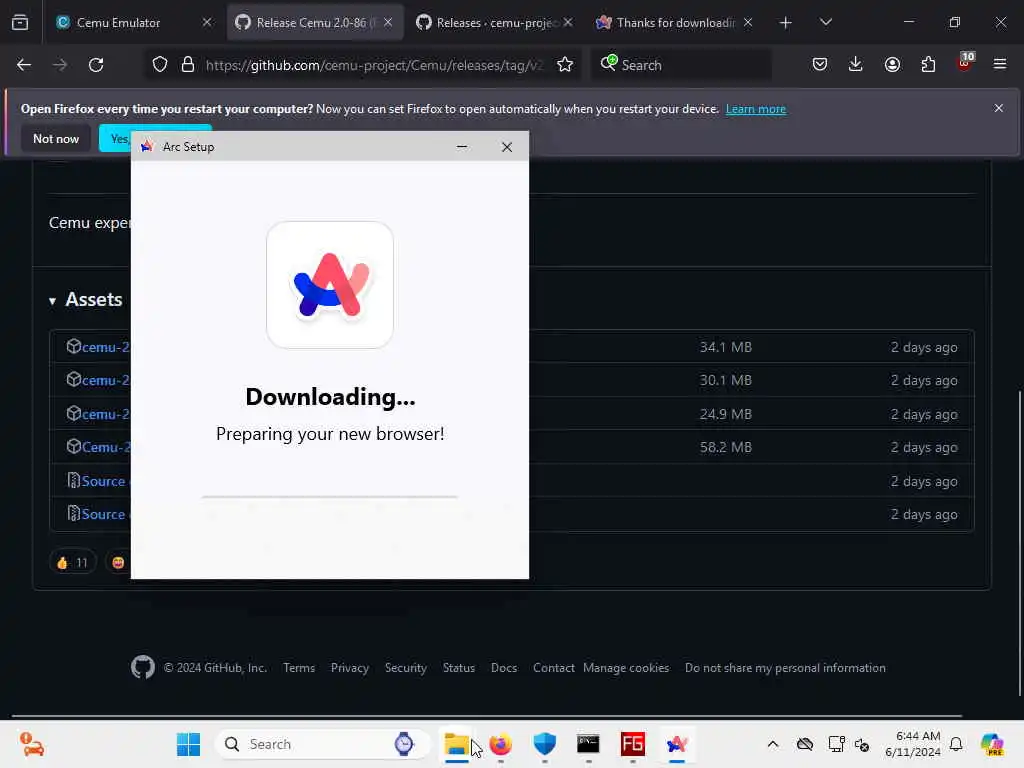Image resolution: width=1024 pixels, height=768 pixels.
Task: Open the extensions puzzle menu
Action: pyautogui.click(x=928, y=65)
